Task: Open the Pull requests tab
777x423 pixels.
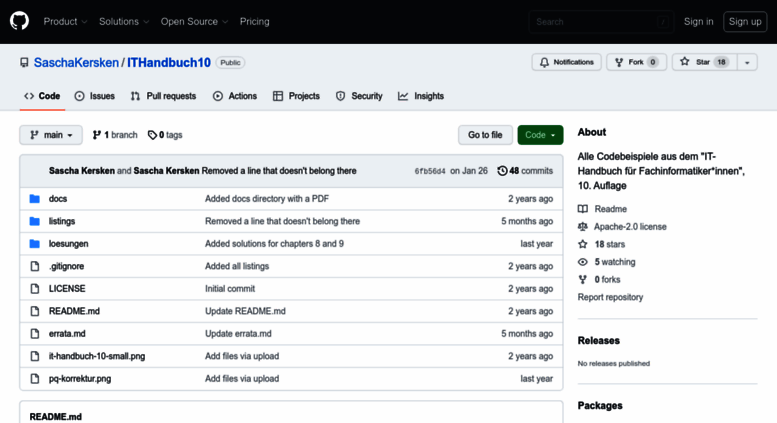Action: pos(164,96)
